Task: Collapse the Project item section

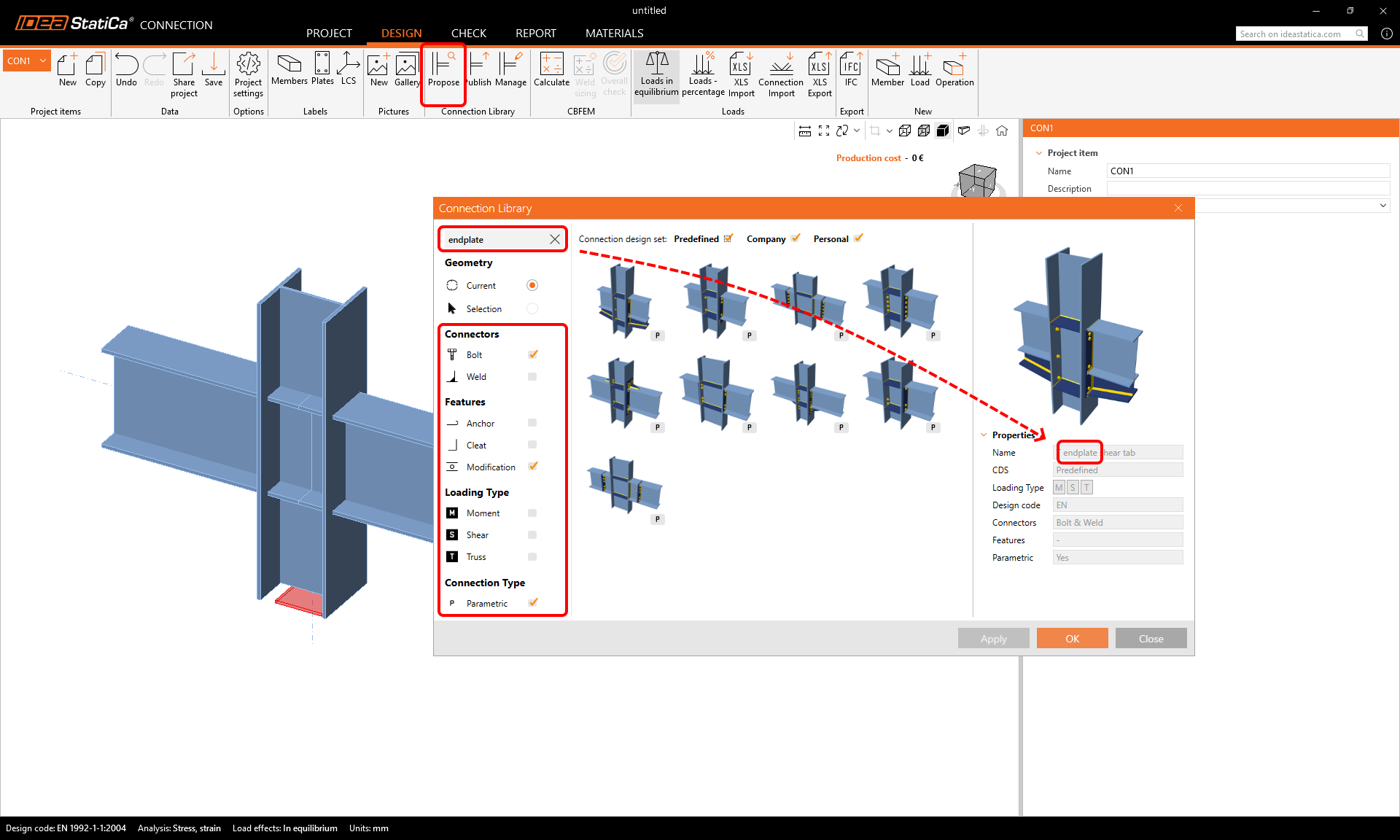Action: [1039, 153]
